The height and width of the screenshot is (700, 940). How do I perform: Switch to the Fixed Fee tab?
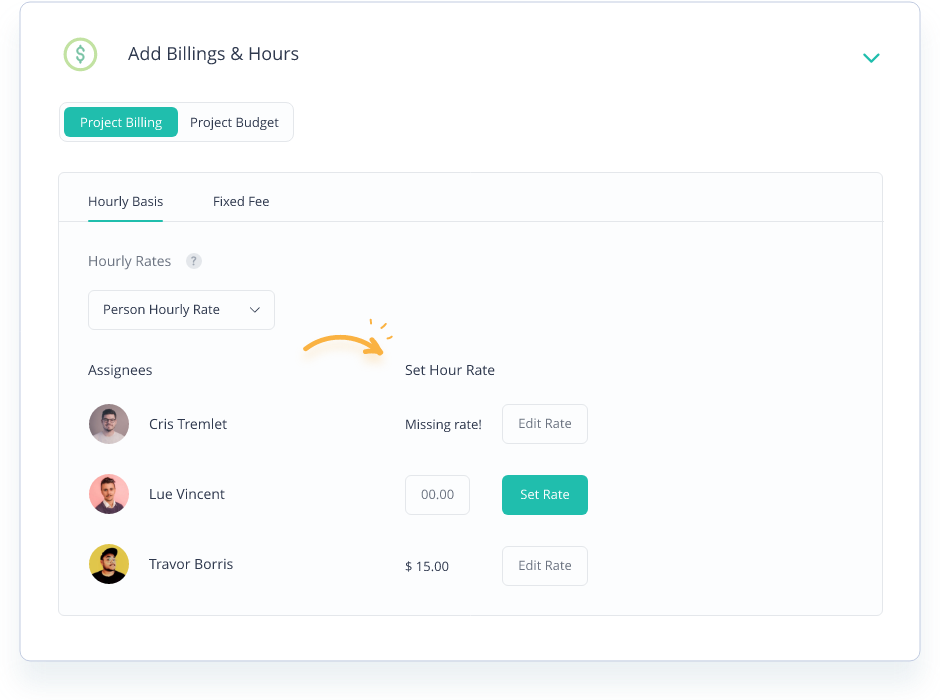coord(241,201)
